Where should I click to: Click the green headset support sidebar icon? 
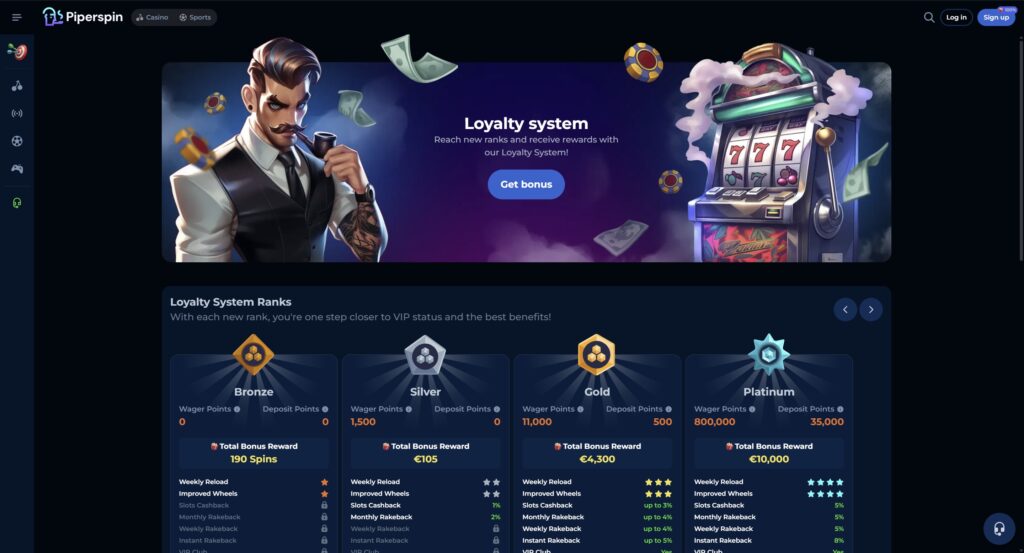(x=17, y=203)
